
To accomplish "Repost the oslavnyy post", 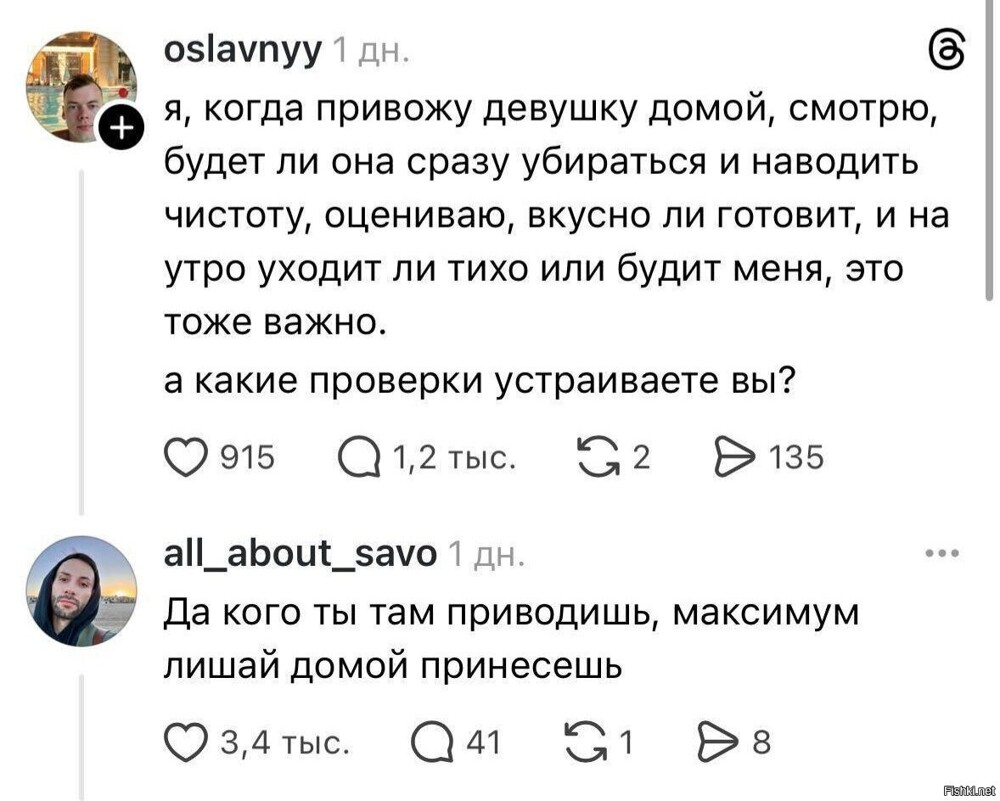I will pyautogui.click(x=598, y=457).
